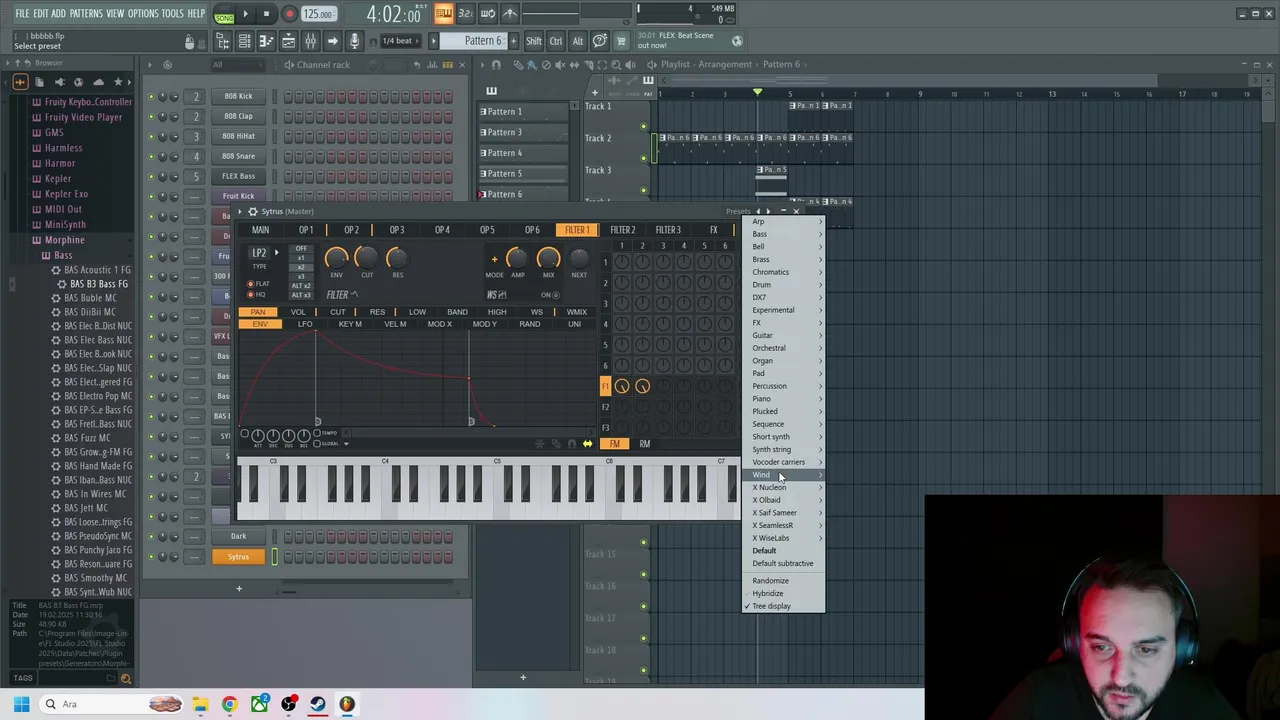Enable the envelope TEMPO checkbox
Screen dimensions: 1280x720
click(x=316, y=434)
